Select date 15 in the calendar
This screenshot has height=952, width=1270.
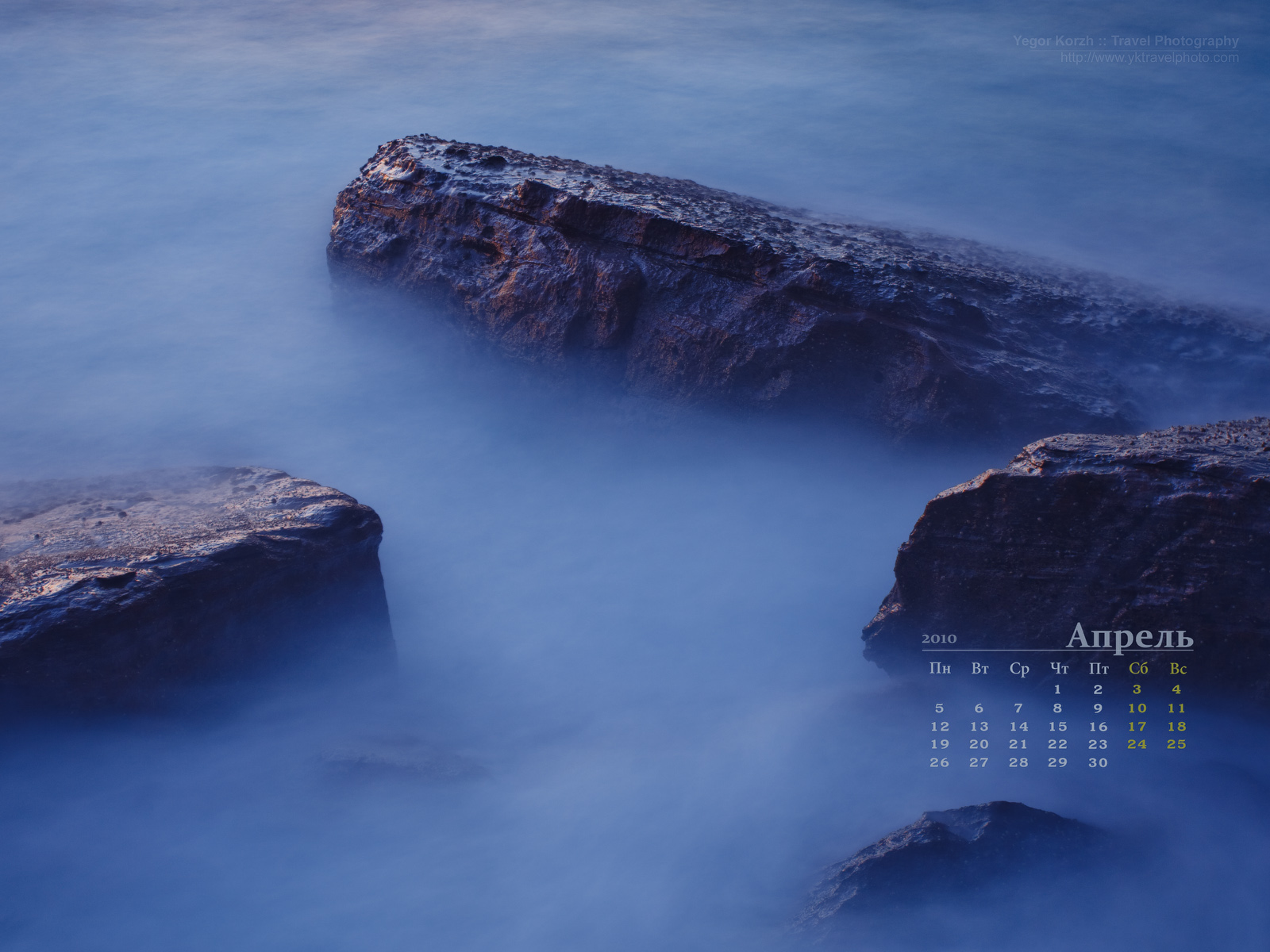point(1057,726)
